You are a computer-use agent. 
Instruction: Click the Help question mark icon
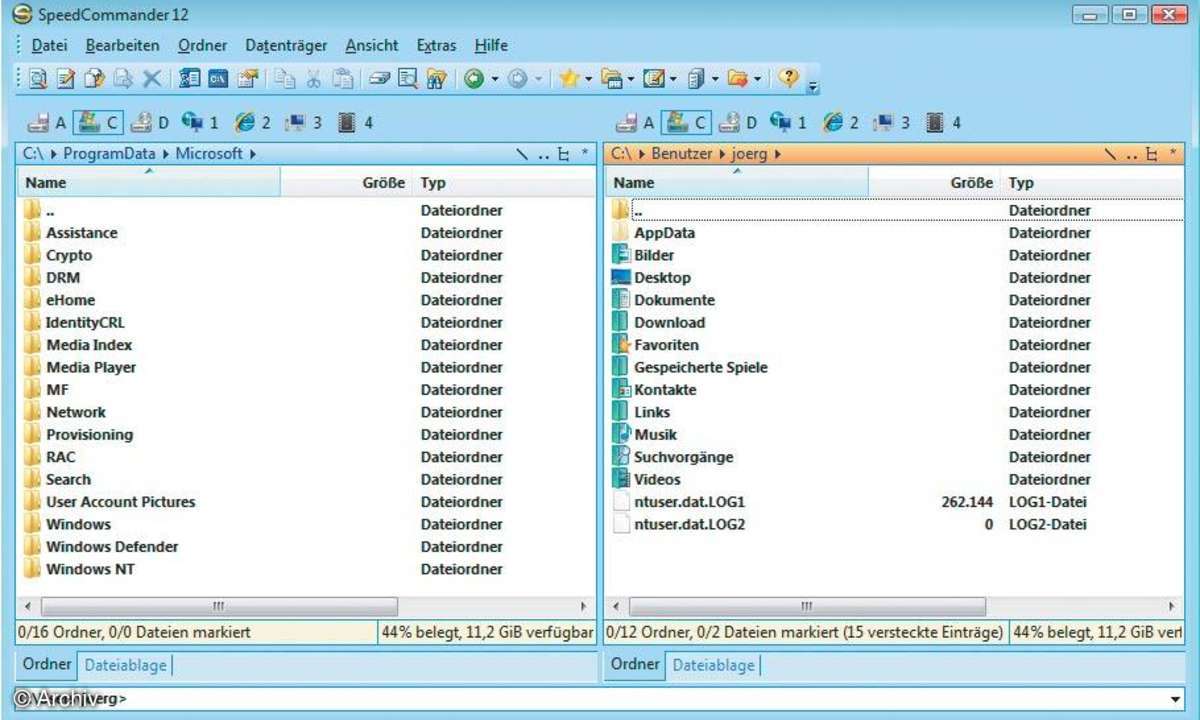[789, 78]
